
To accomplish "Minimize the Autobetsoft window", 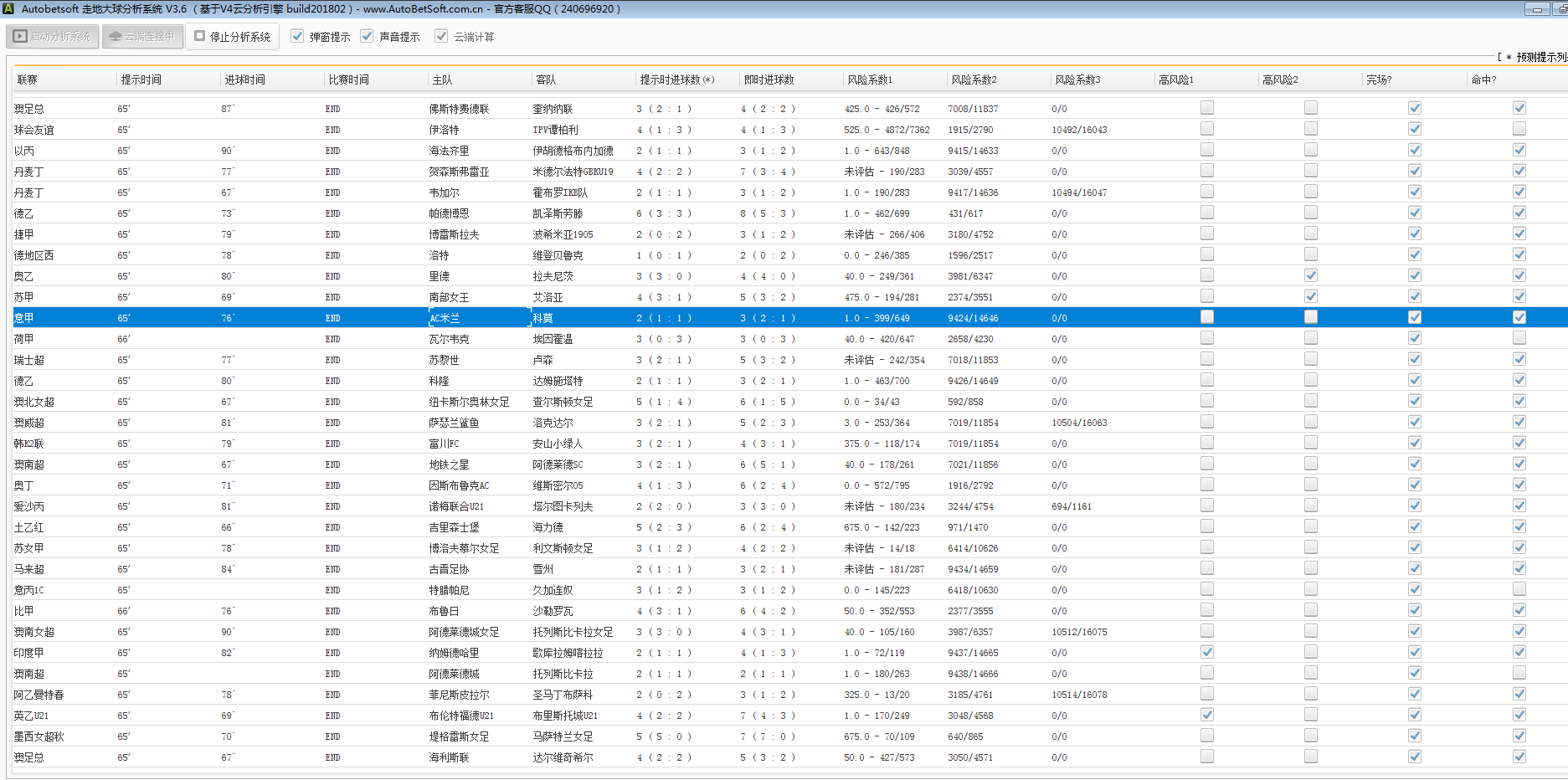I will click(x=1537, y=9).
